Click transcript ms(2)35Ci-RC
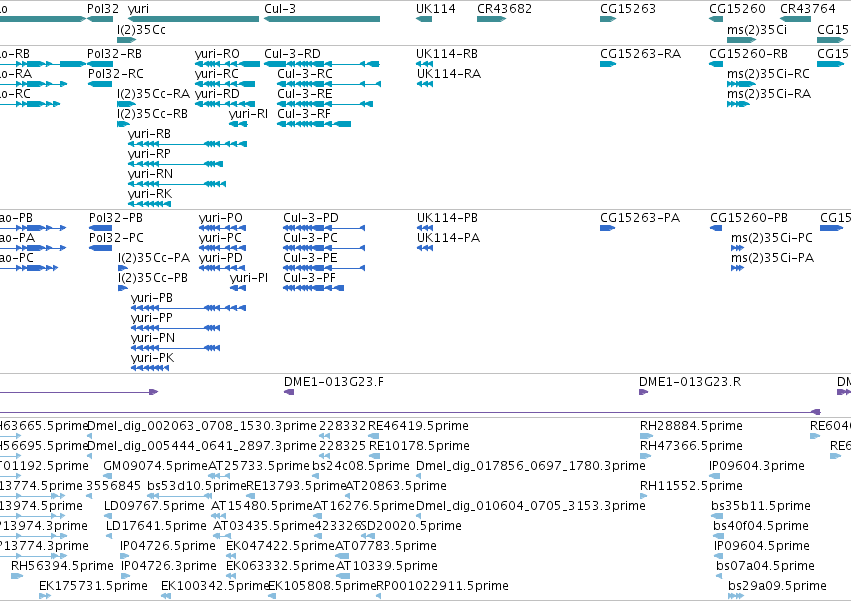 pos(741,84)
